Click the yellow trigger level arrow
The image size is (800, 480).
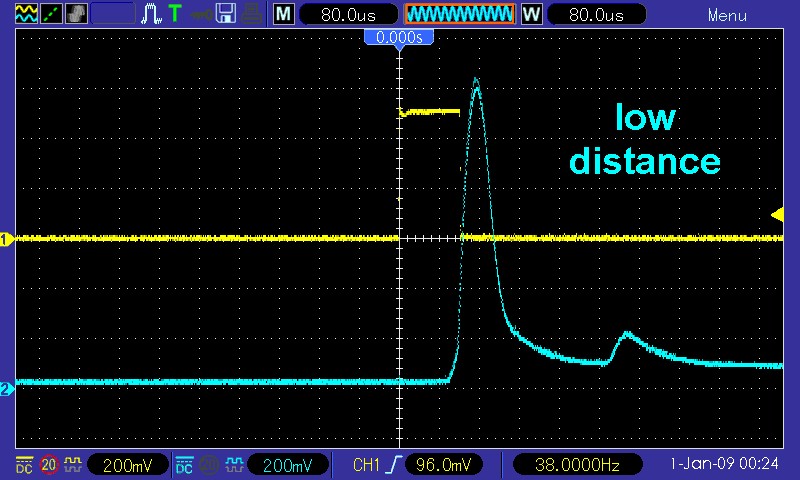tap(778, 215)
